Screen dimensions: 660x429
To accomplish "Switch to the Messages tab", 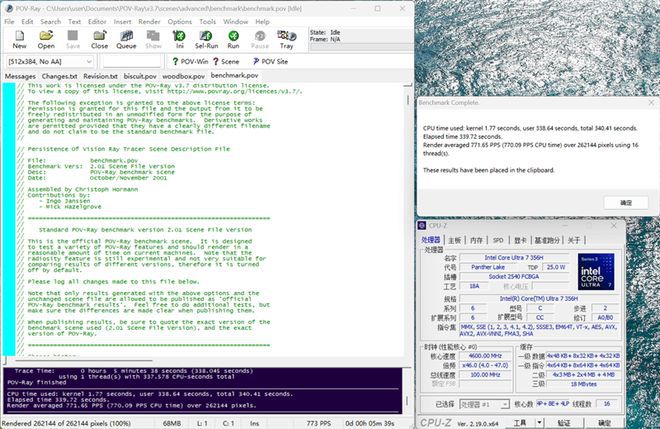I will click(20, 76).
